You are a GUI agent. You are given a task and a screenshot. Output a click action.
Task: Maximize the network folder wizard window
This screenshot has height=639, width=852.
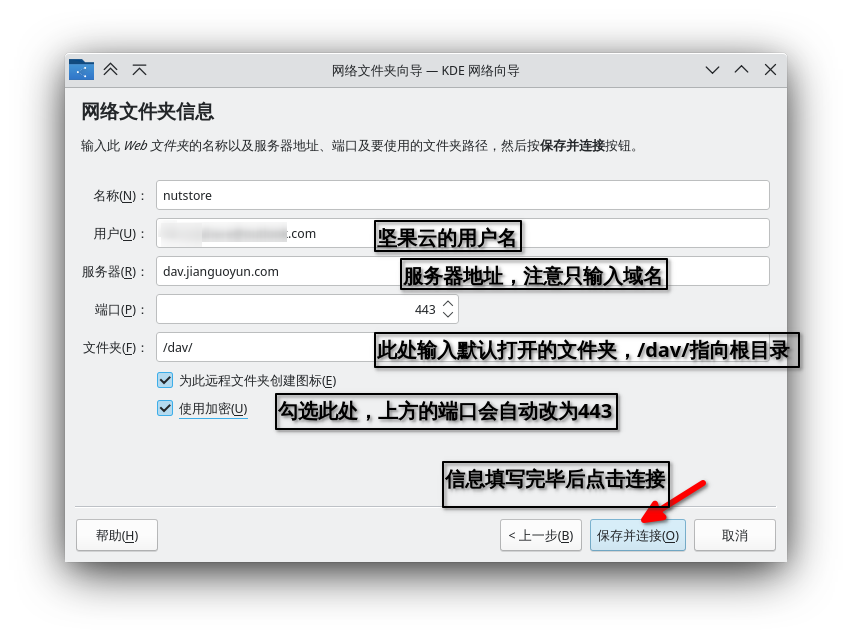[x=741, y=70]
